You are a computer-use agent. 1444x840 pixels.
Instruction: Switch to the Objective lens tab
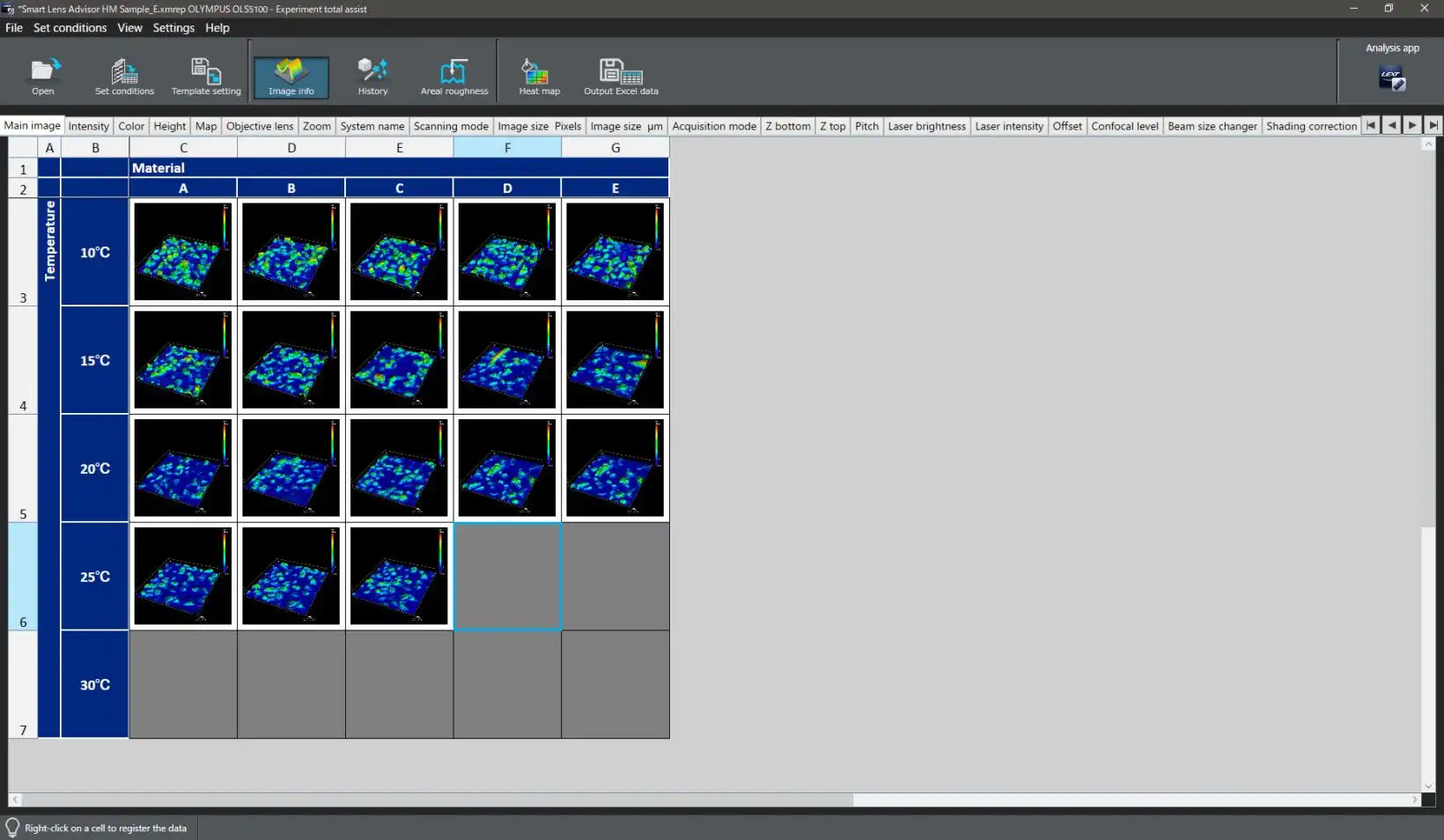[260, 126]
